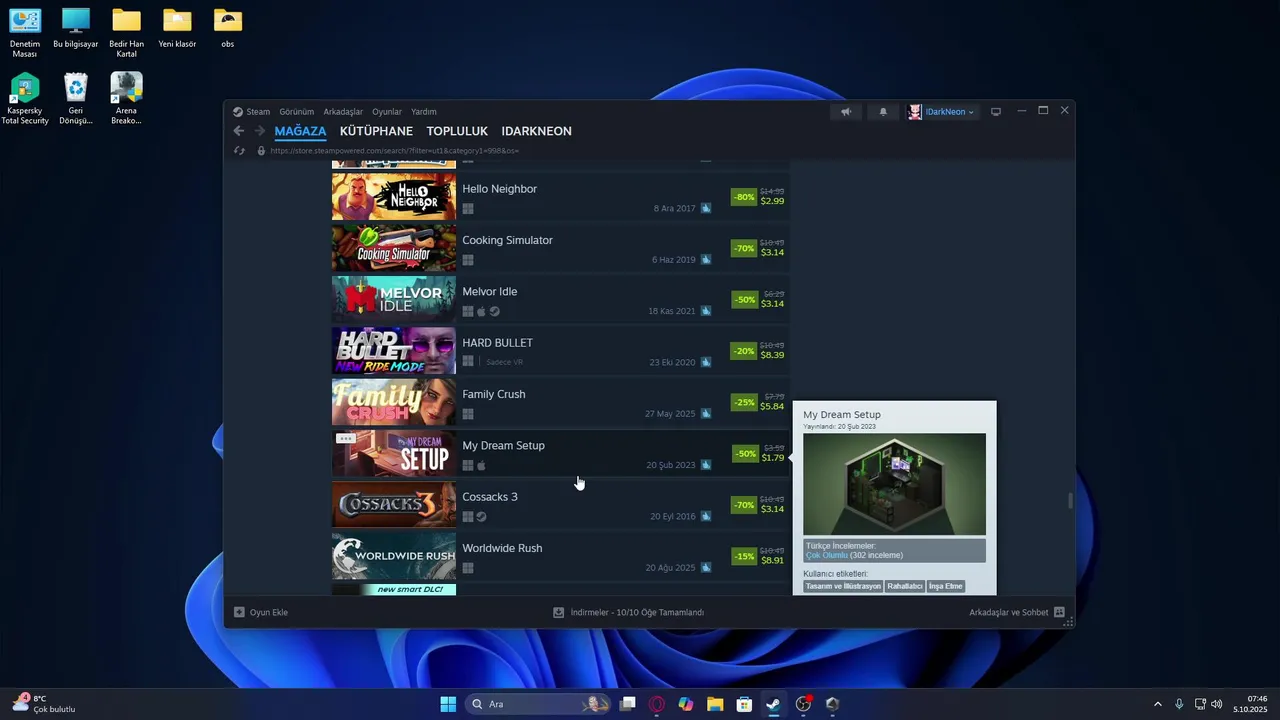Click the My Dream Setup $1.79 price
Viewport: 1280px width, 720px height.
tap(772, 458)
